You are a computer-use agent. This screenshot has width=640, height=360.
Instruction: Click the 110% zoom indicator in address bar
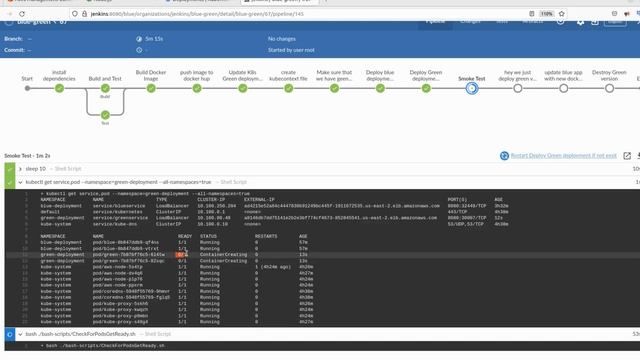pos(546,14)
